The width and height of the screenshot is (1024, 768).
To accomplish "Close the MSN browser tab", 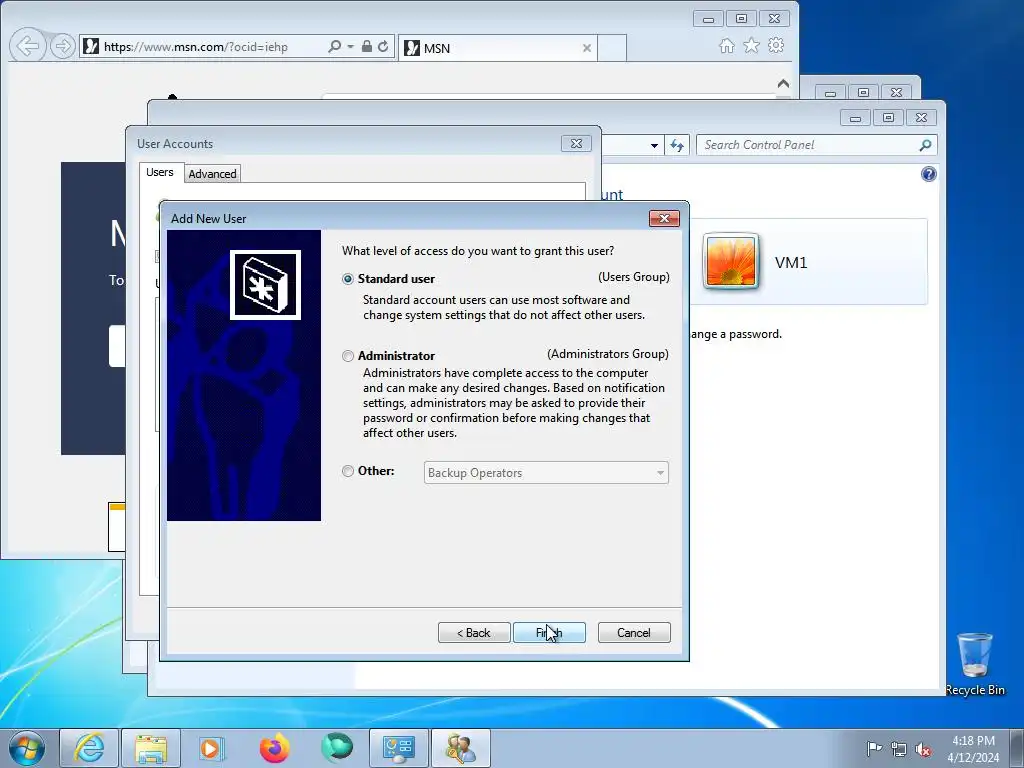I will (x=586, y=48).
